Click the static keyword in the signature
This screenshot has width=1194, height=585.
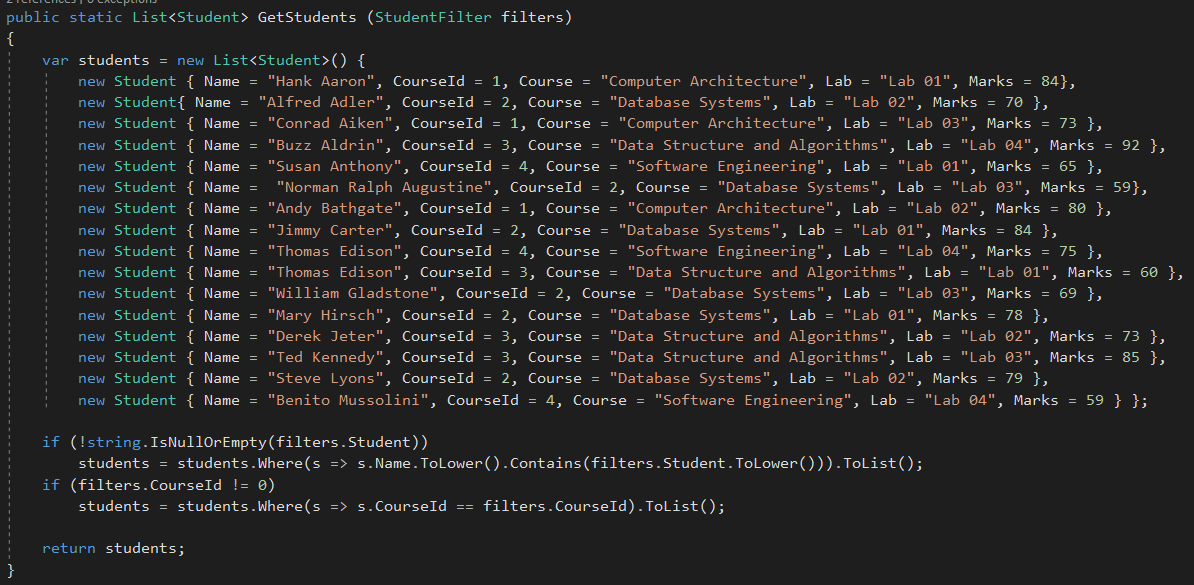96,17
